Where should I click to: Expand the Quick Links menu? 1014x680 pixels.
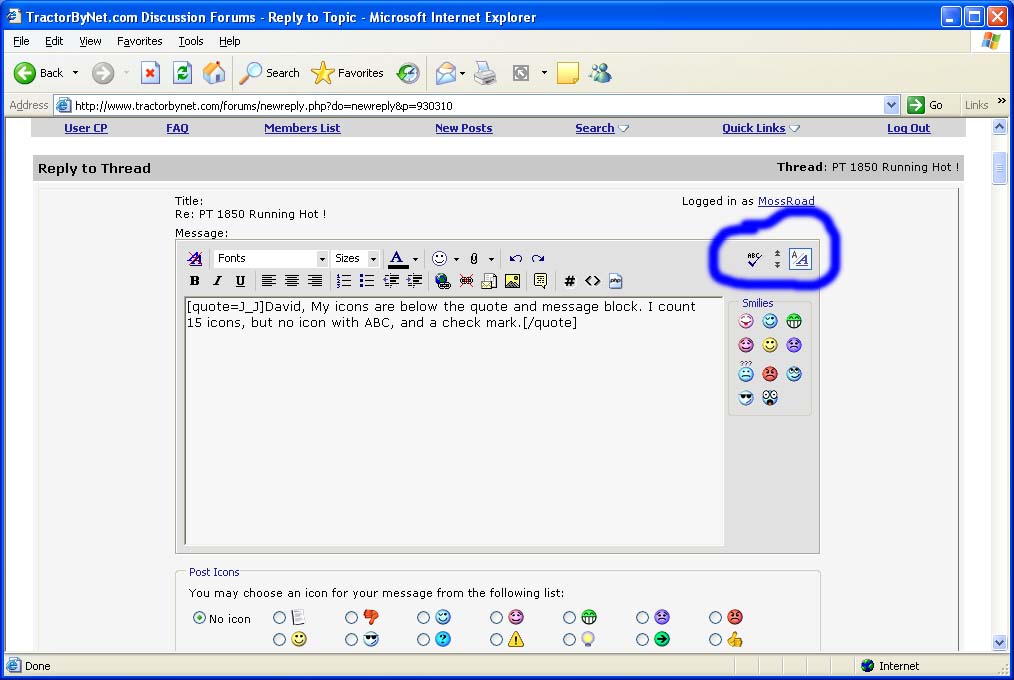pyautogui.click(x=761, y=128)
